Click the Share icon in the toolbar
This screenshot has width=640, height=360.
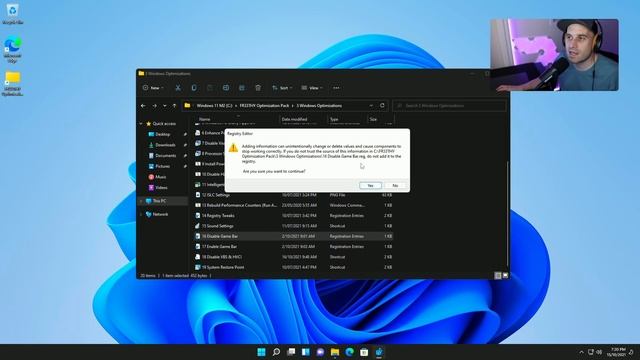pos(242,88)
